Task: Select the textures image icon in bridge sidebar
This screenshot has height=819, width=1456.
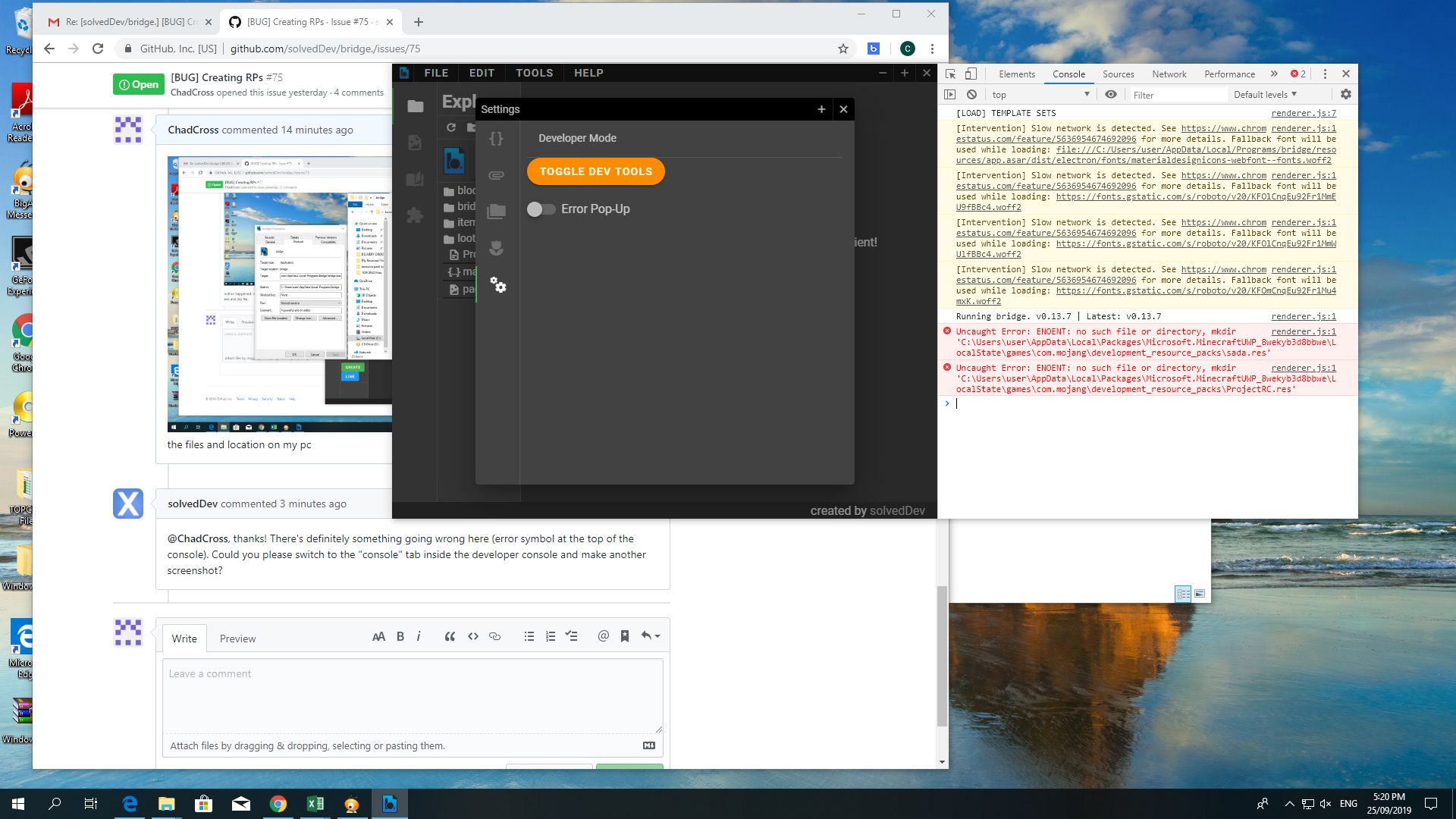Action: (415, 142)
